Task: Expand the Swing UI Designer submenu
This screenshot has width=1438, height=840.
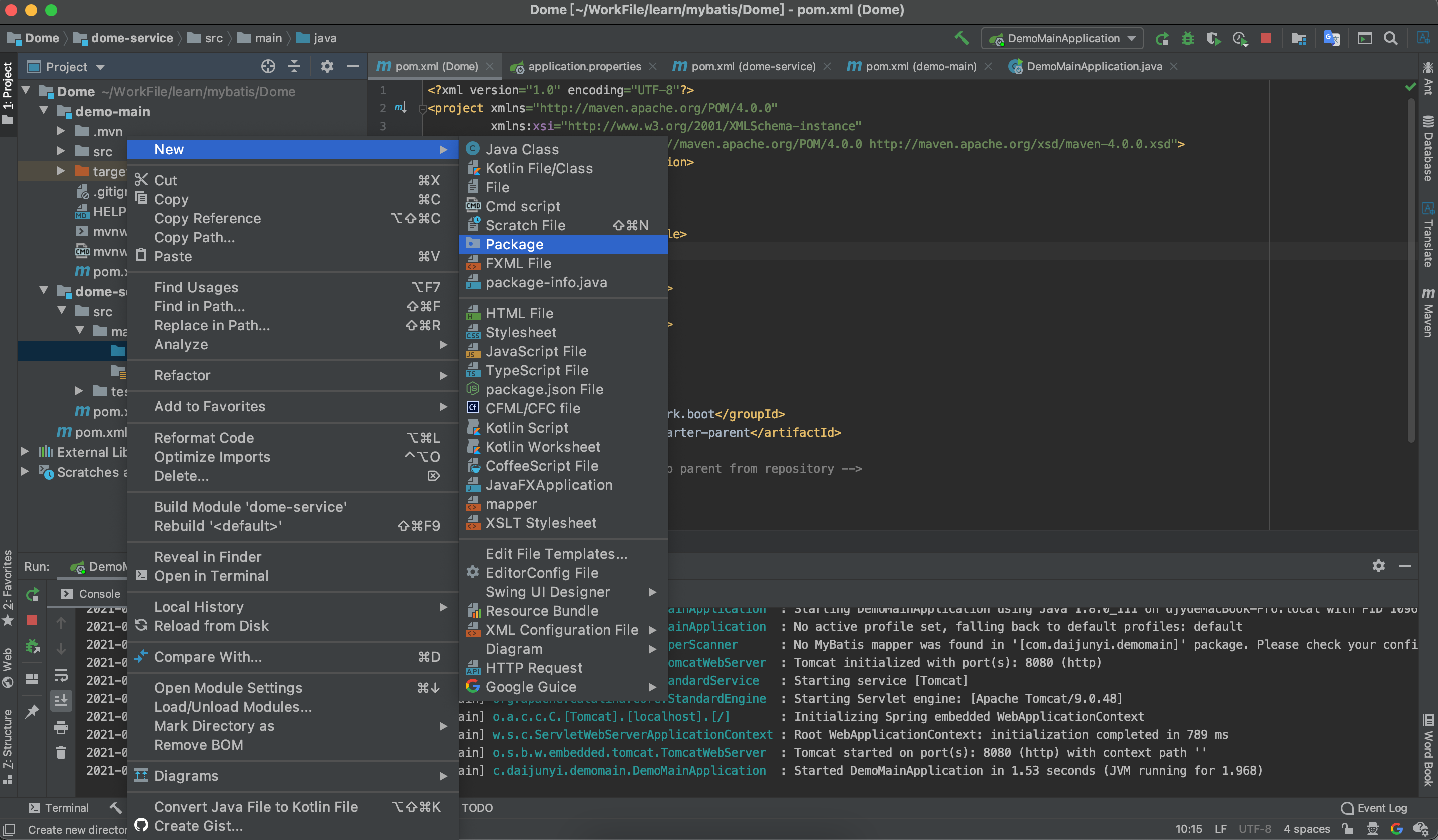Action: [563, 591]
